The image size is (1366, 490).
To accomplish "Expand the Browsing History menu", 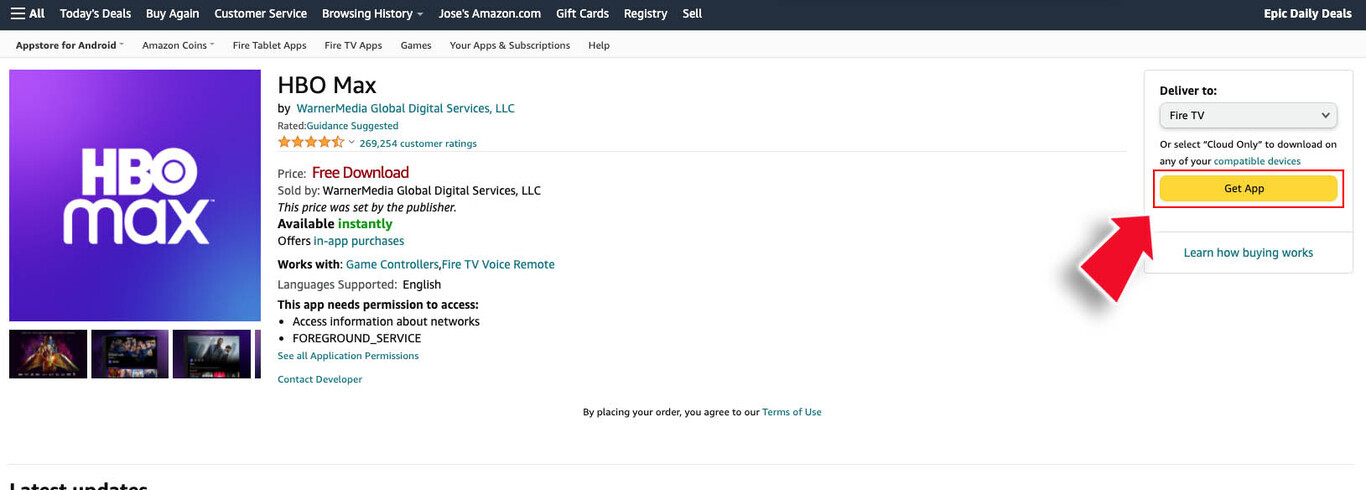I will coord(372,14).
